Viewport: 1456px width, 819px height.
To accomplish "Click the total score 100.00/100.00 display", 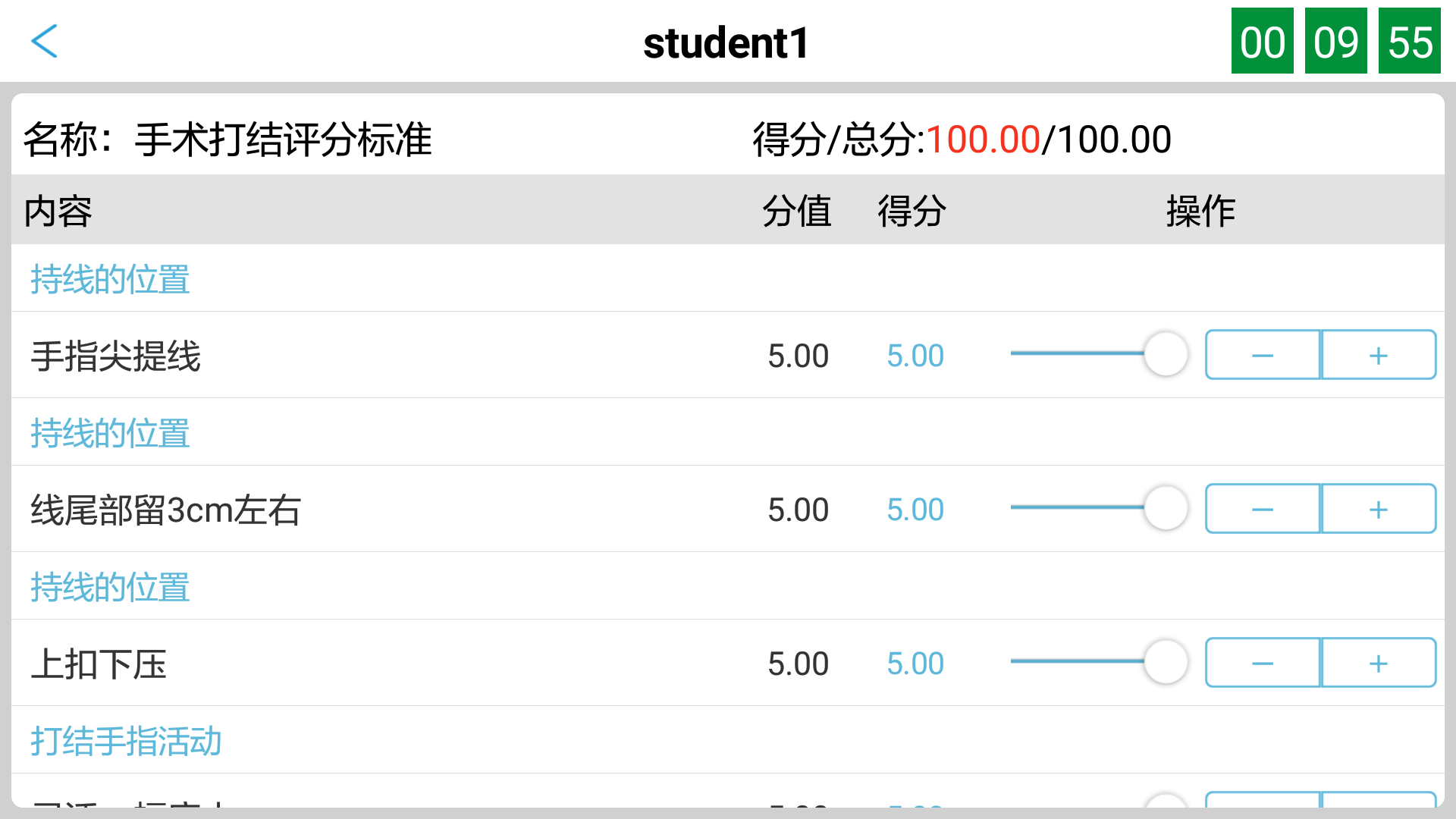I will 960,138.
